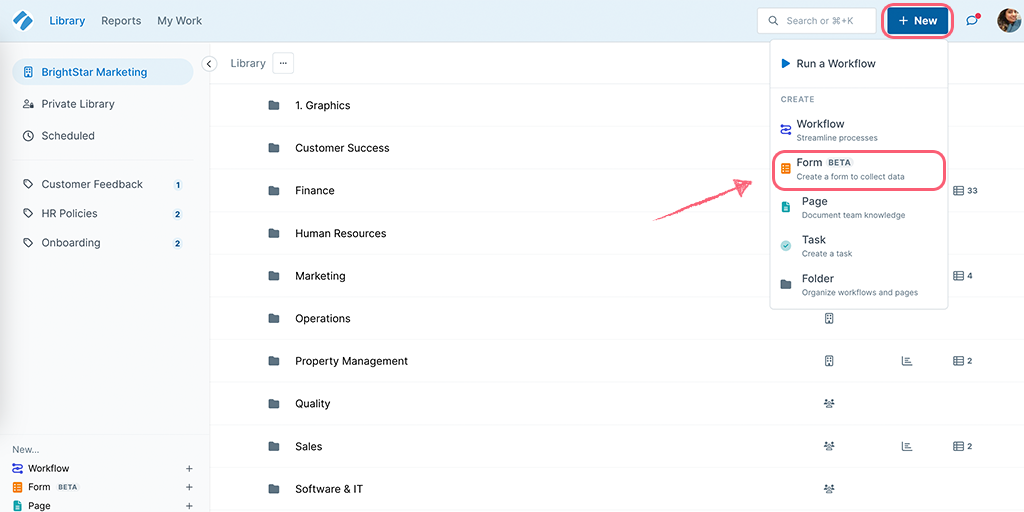
Task: Click the folder icon beside Quality
Action: 274,404
